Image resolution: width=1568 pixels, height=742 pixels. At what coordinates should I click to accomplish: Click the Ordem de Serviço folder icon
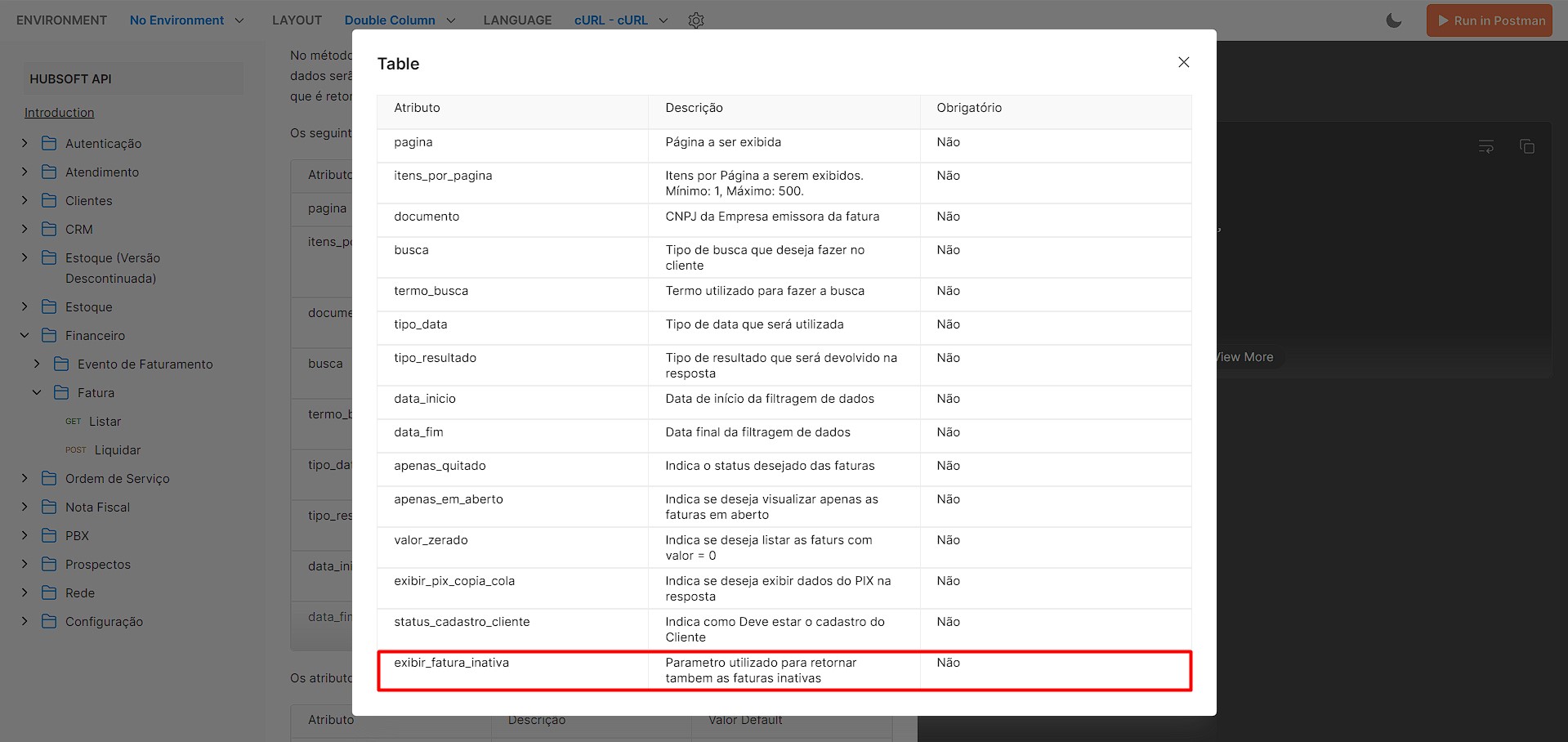pos(49,478)
